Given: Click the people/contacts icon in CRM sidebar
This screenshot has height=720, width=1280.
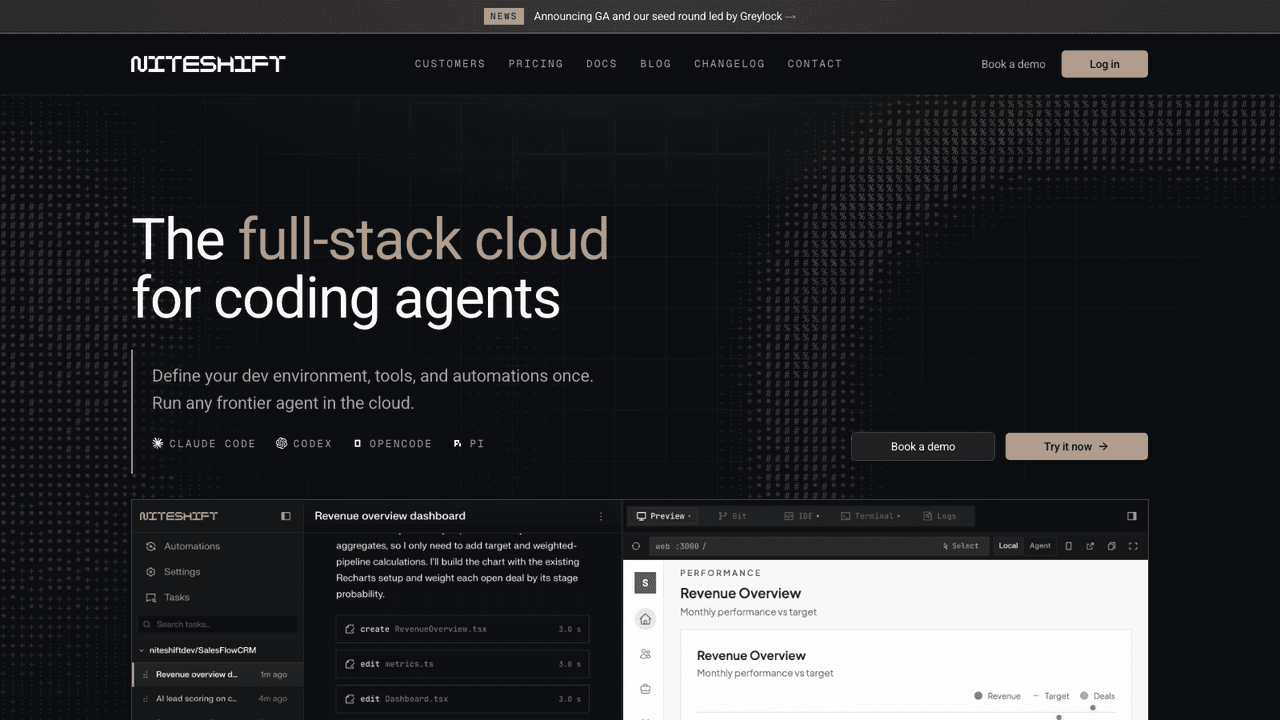Looking at the screenshot, I should tap(645, 654).
